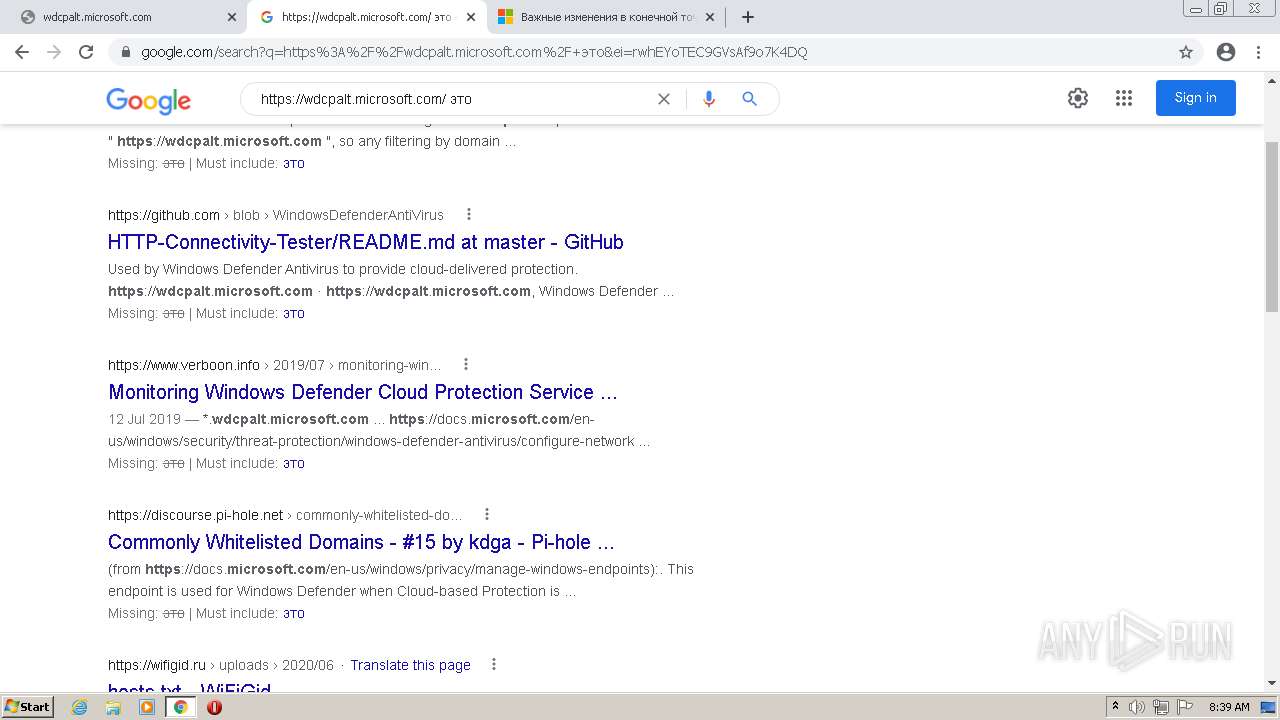Click 'это' must include under verboon result
This screenshot has width=1280, height=720.
(294, 464)
